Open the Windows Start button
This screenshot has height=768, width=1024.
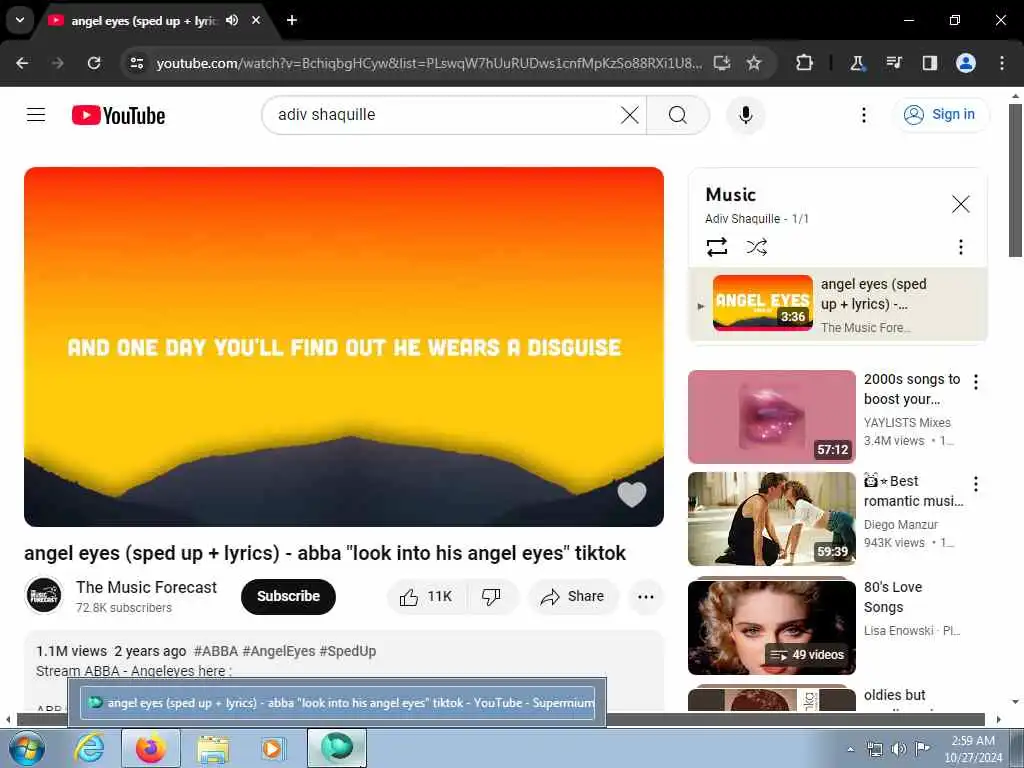(27, 748)
